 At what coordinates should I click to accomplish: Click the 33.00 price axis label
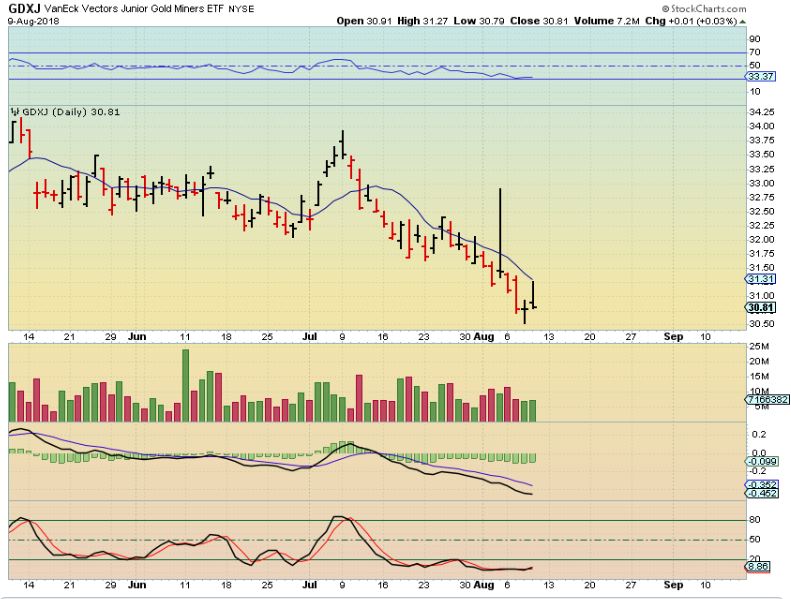point(762,184)
